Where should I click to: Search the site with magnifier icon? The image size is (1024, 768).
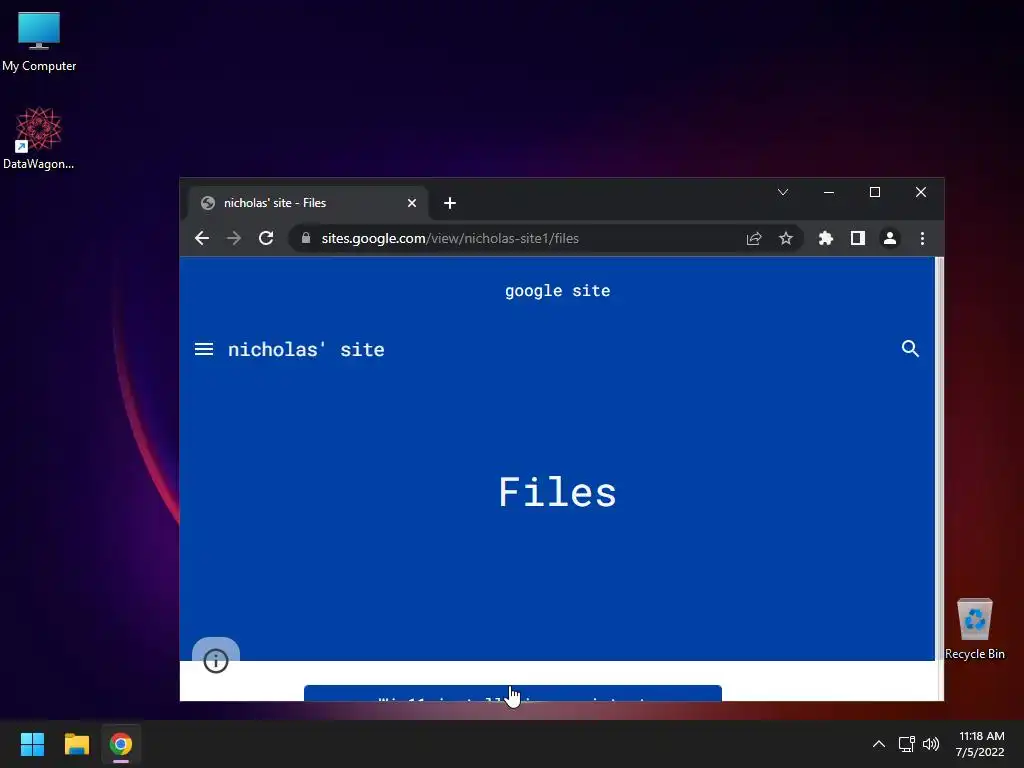point(910,349)
